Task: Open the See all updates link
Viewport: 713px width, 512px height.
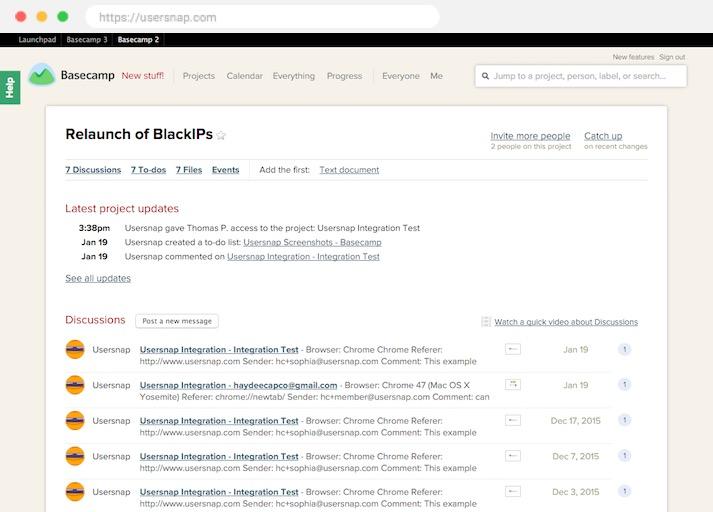Action: pyautogui.click(x=98, y=278)
